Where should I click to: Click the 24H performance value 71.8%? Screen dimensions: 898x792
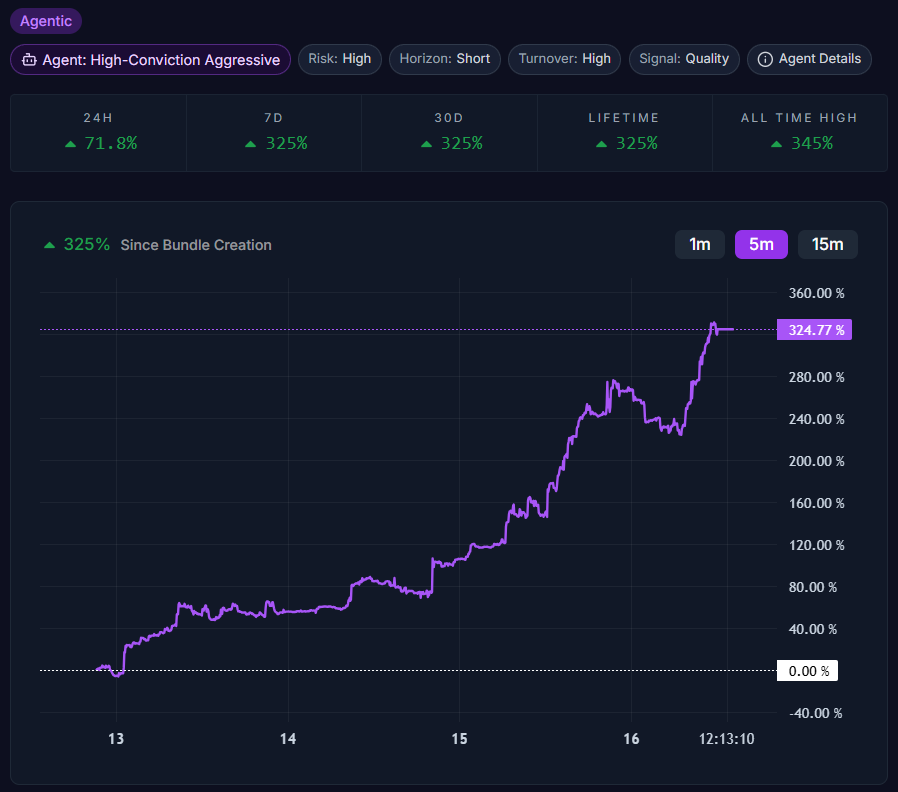(x=111, y=143)
